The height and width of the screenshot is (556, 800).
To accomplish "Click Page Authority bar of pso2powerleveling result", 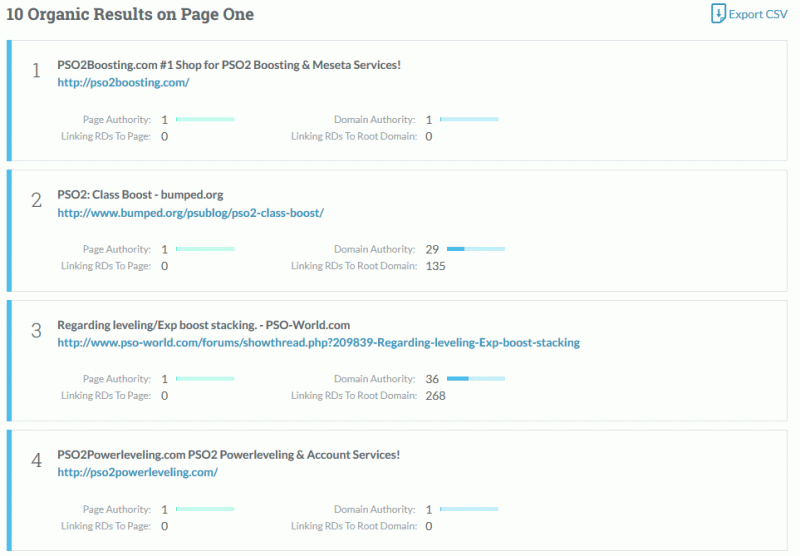I will (205, 509).
